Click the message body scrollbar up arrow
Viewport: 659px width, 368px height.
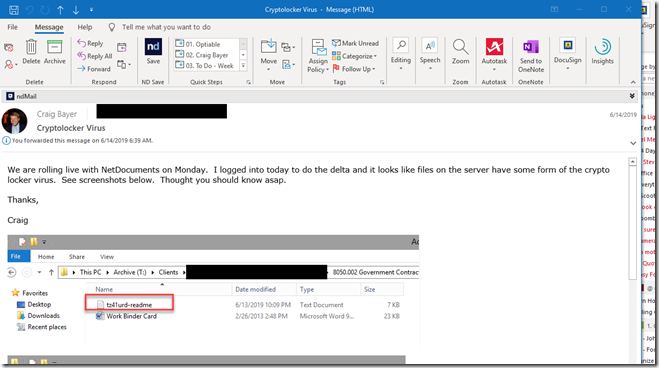coord(633,162)
